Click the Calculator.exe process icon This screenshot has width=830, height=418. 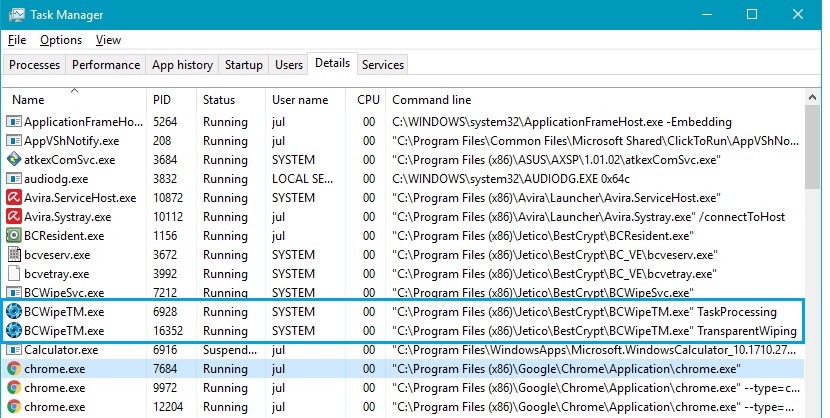point(14,350)
